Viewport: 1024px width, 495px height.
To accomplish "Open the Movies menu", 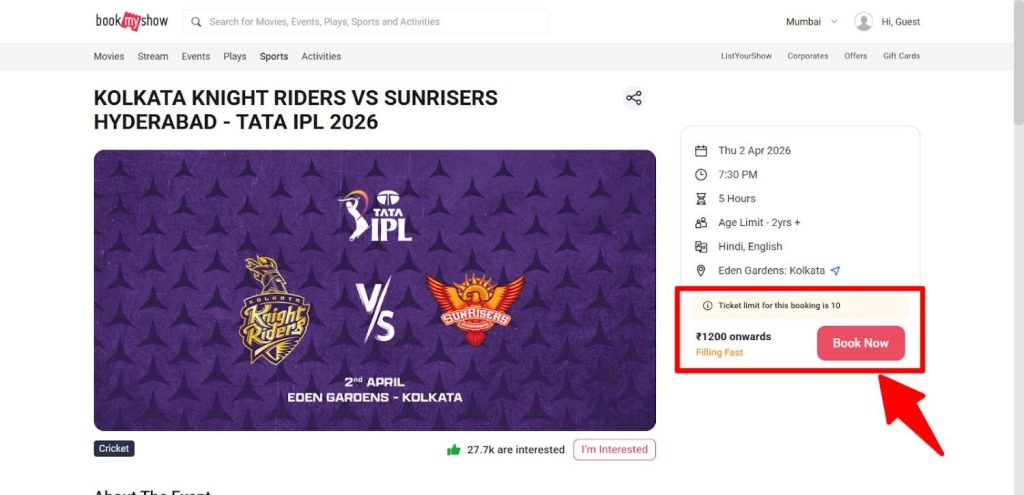I will pos(109,56).
